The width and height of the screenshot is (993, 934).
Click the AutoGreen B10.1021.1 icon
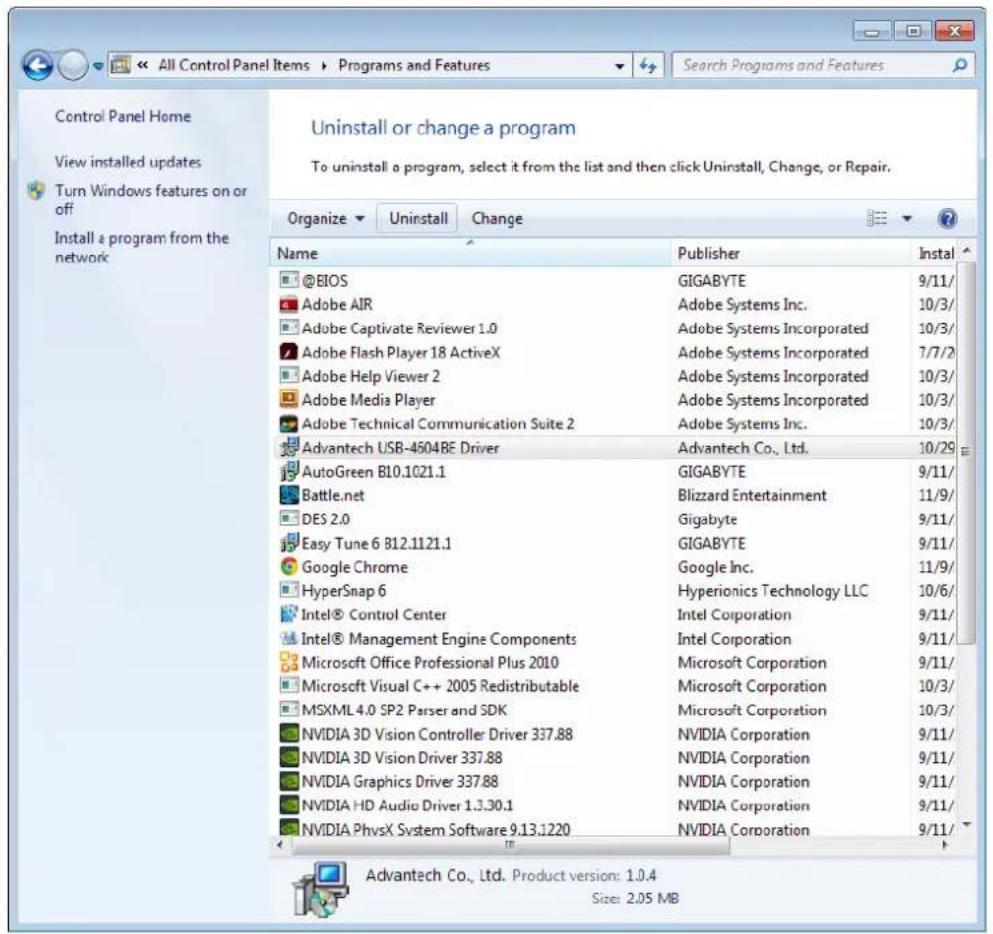coord(289,471)
